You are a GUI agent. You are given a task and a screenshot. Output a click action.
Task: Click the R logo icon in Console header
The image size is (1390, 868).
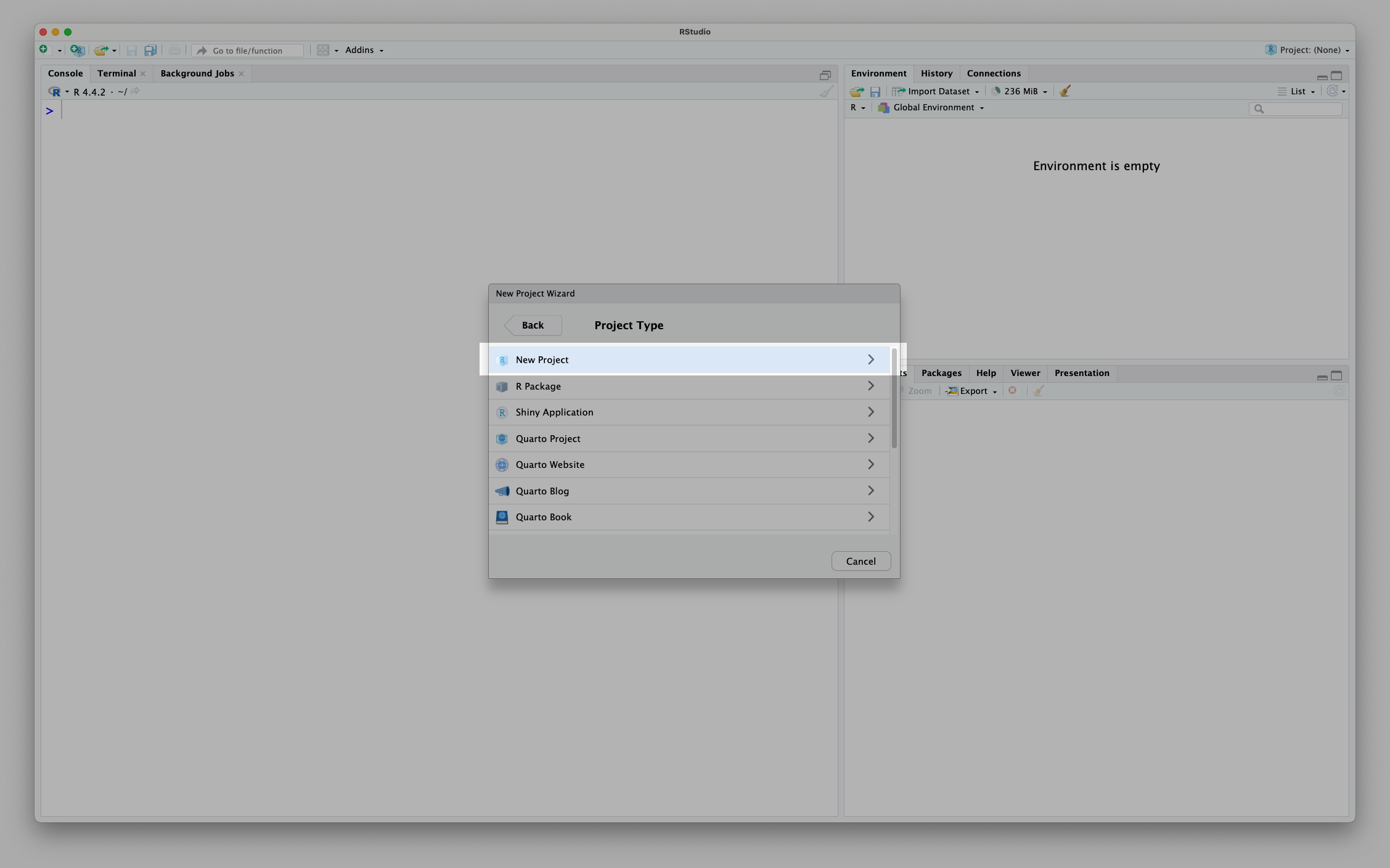[55, 92]
